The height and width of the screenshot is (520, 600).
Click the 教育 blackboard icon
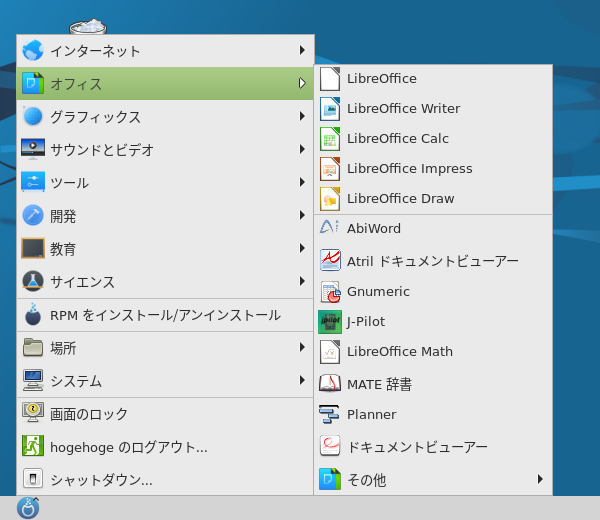pos(33,248)
